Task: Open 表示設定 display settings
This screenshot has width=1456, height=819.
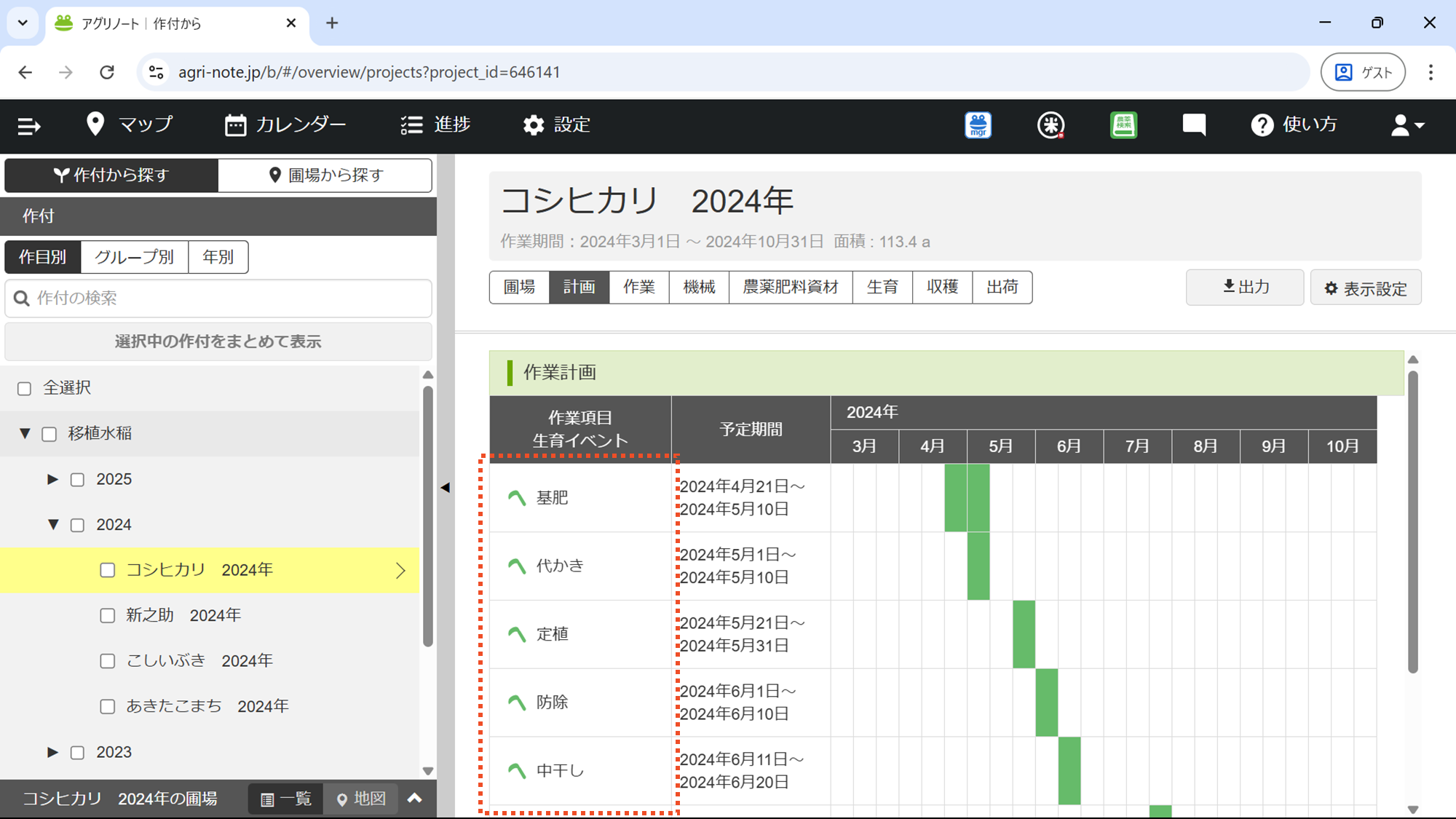Action: pos(1366,288)
